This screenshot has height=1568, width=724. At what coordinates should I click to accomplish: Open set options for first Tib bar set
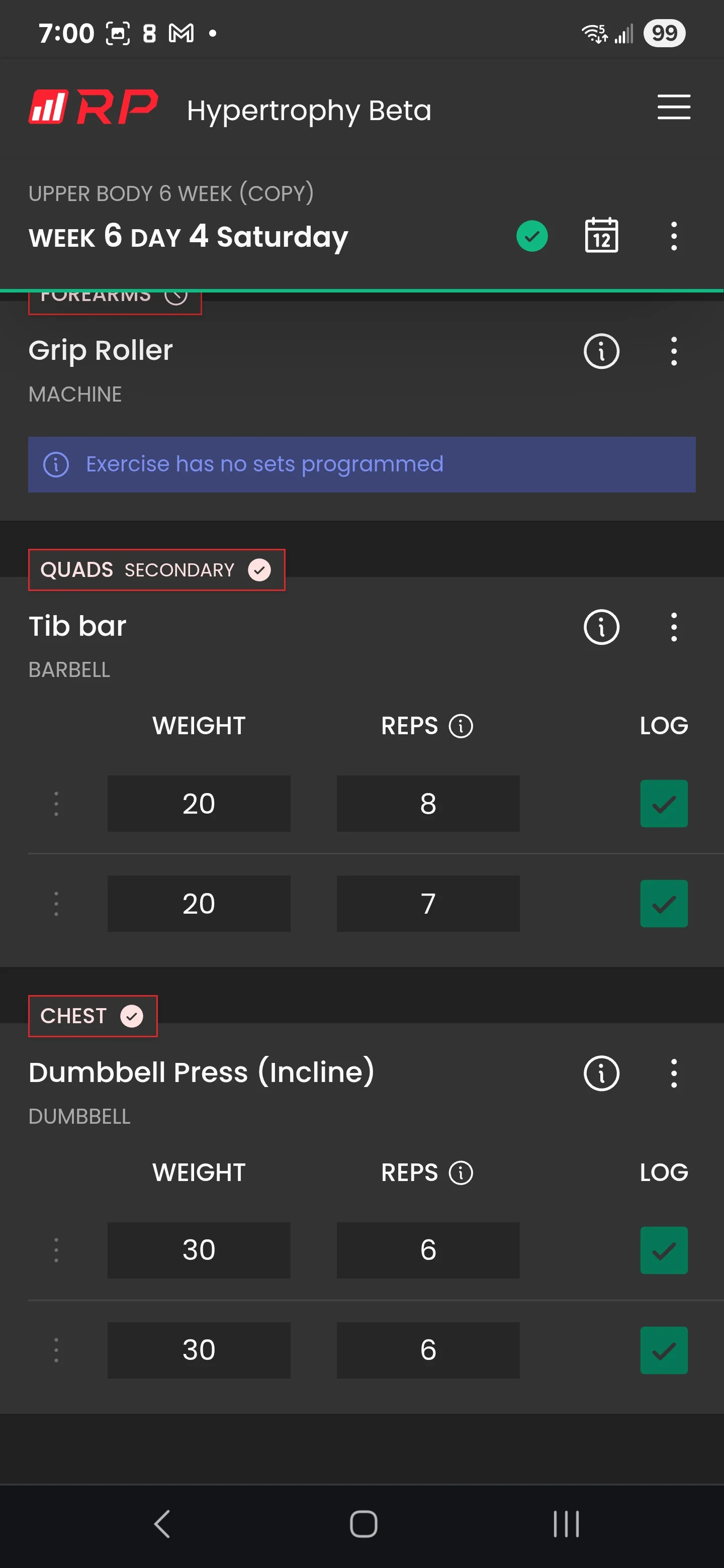[x=56, y=804]
